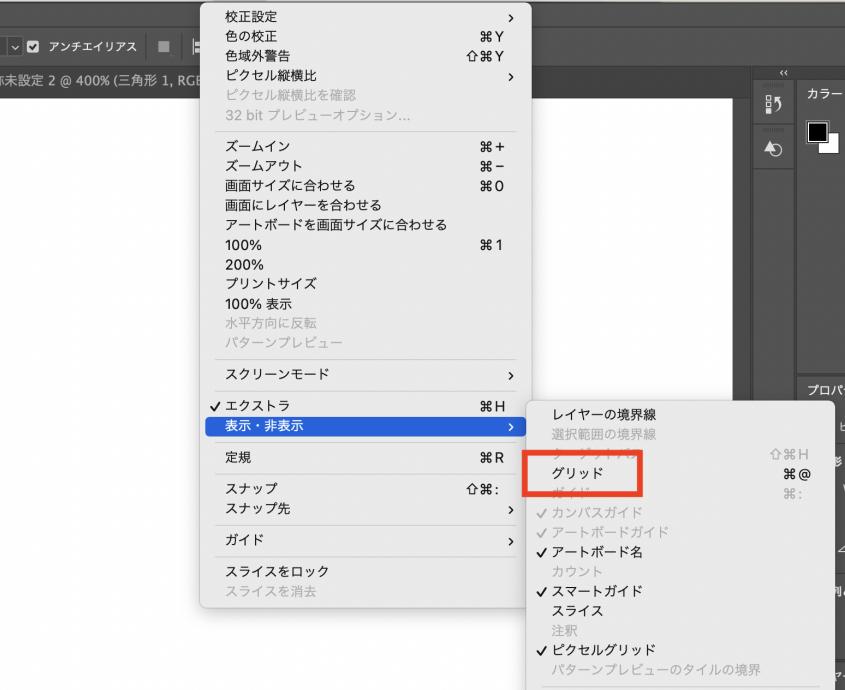Switch to the カラー panel tab
The width and height of the screenshot is (845, 690).
tap(825, 94)
